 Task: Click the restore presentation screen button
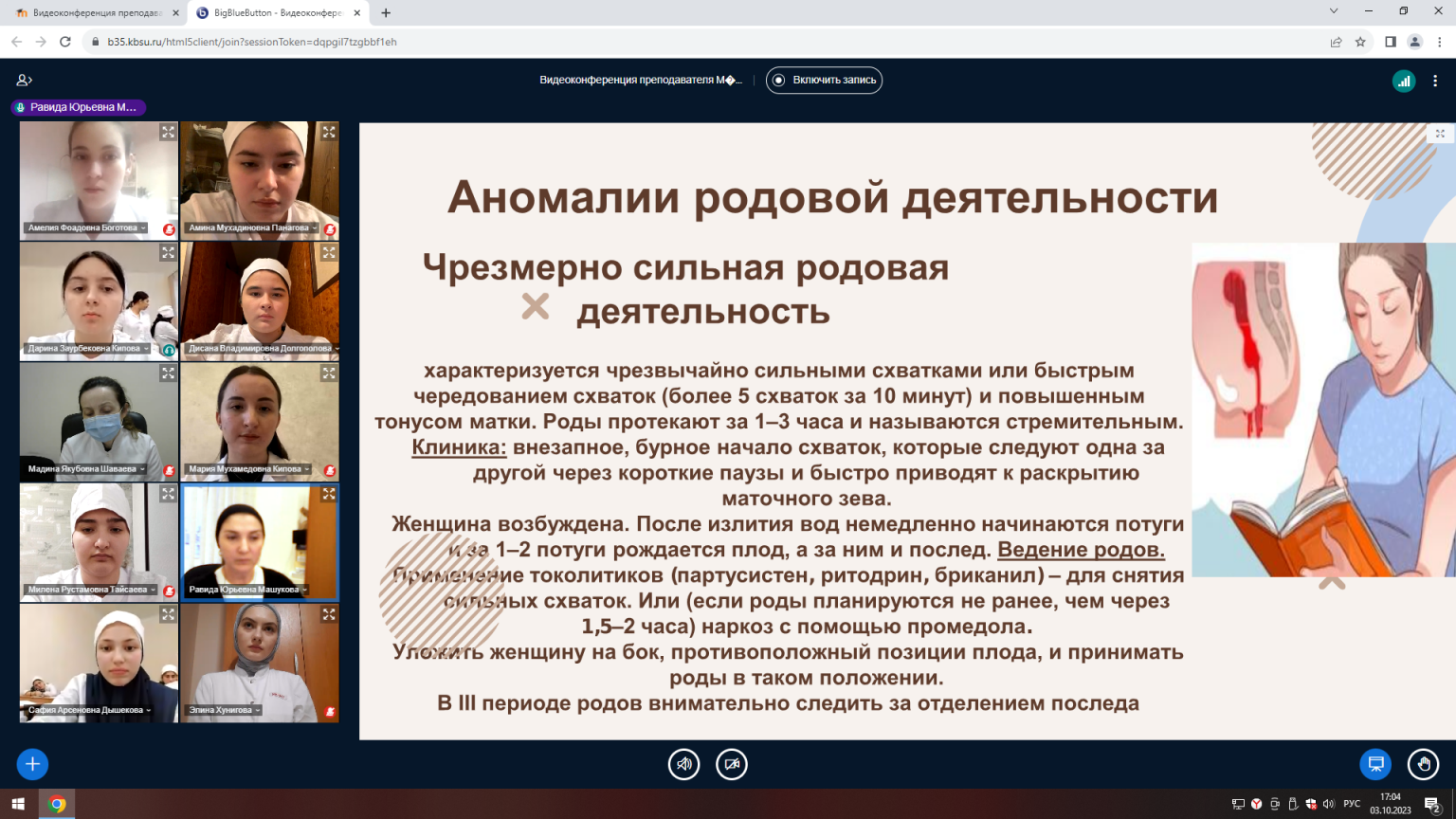click(x=1375, y=764)
